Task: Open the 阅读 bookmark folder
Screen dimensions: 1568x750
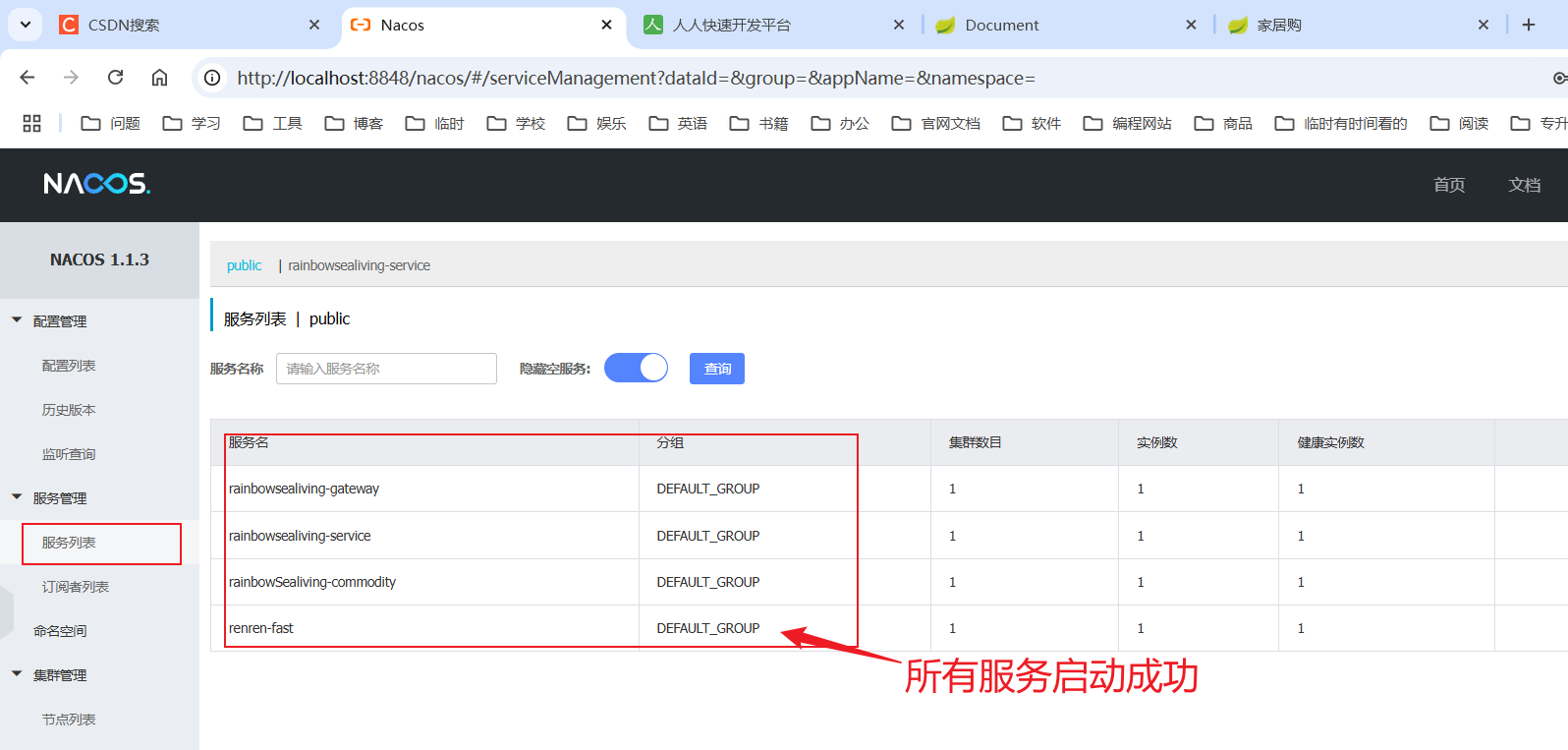Action: coord(1459,123)
